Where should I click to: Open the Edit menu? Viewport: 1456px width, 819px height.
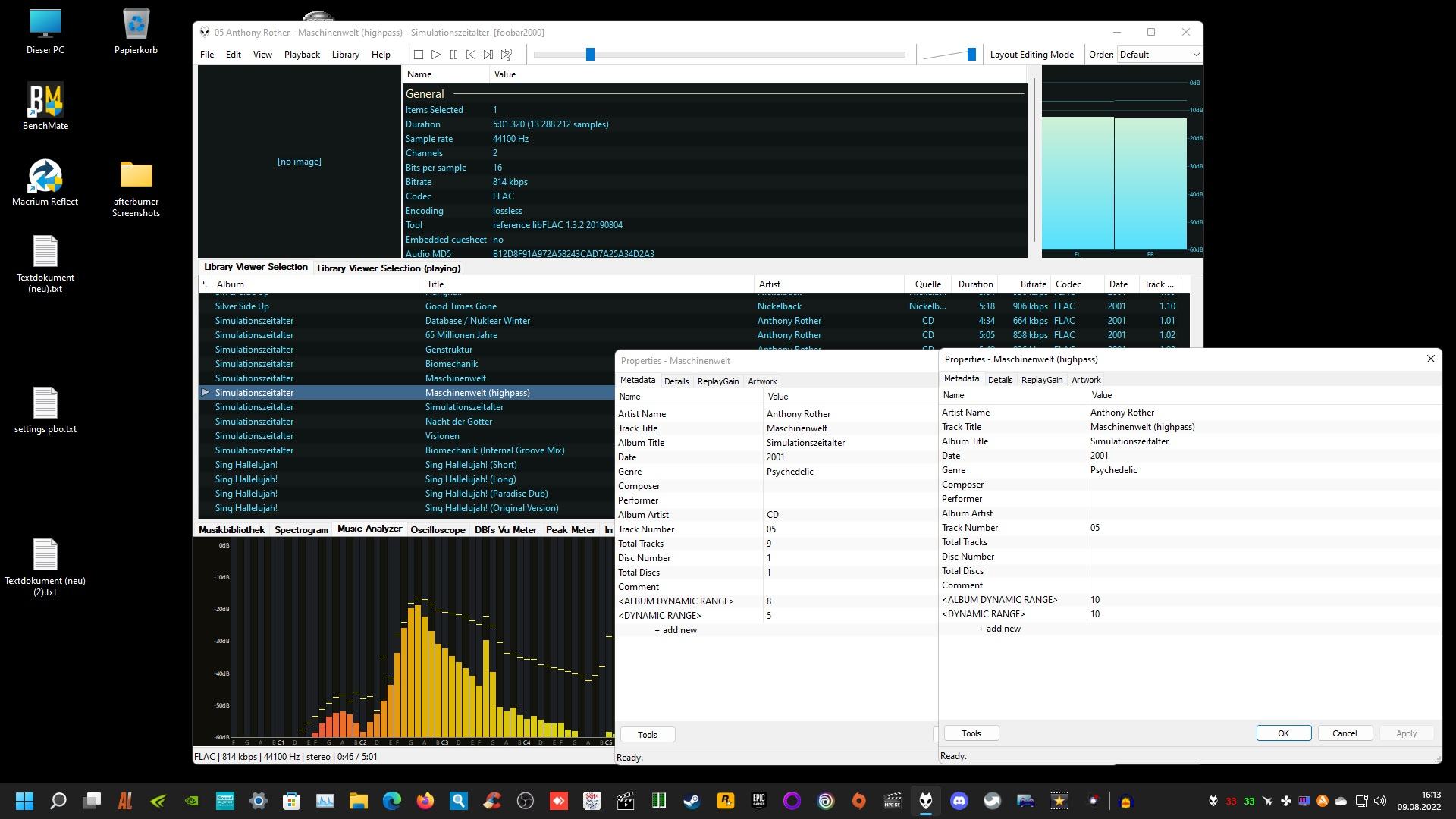click(x=234, y=55)
